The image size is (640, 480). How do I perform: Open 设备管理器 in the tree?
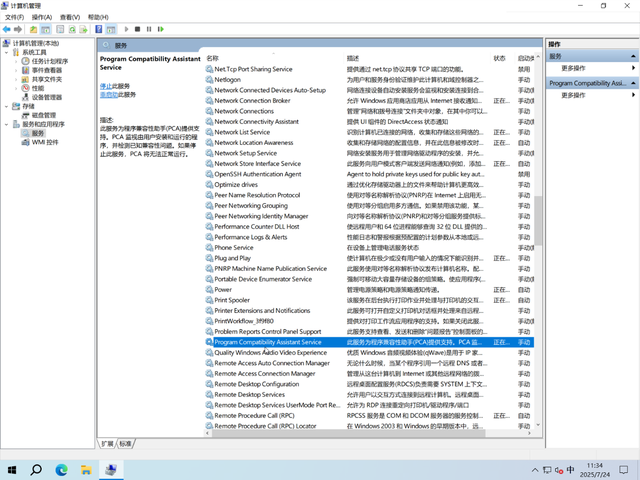47,97
